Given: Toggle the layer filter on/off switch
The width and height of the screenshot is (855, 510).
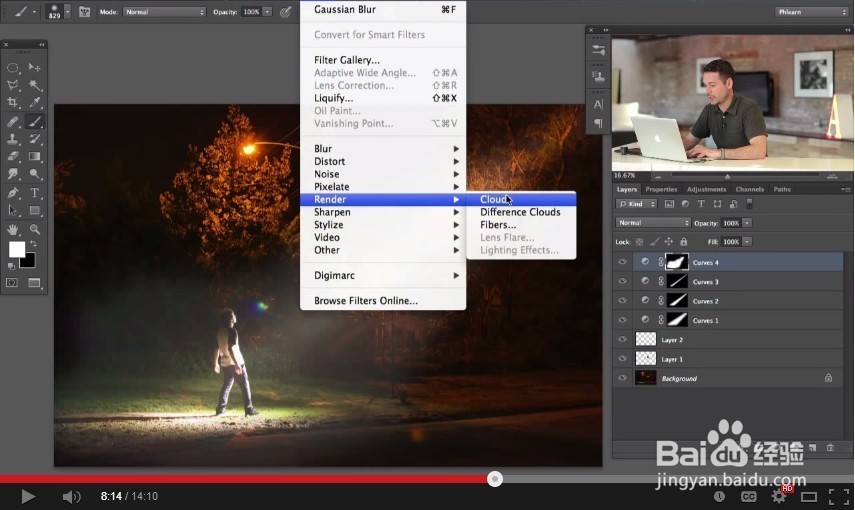Looking at the screenshot, I should coord(749,203).
